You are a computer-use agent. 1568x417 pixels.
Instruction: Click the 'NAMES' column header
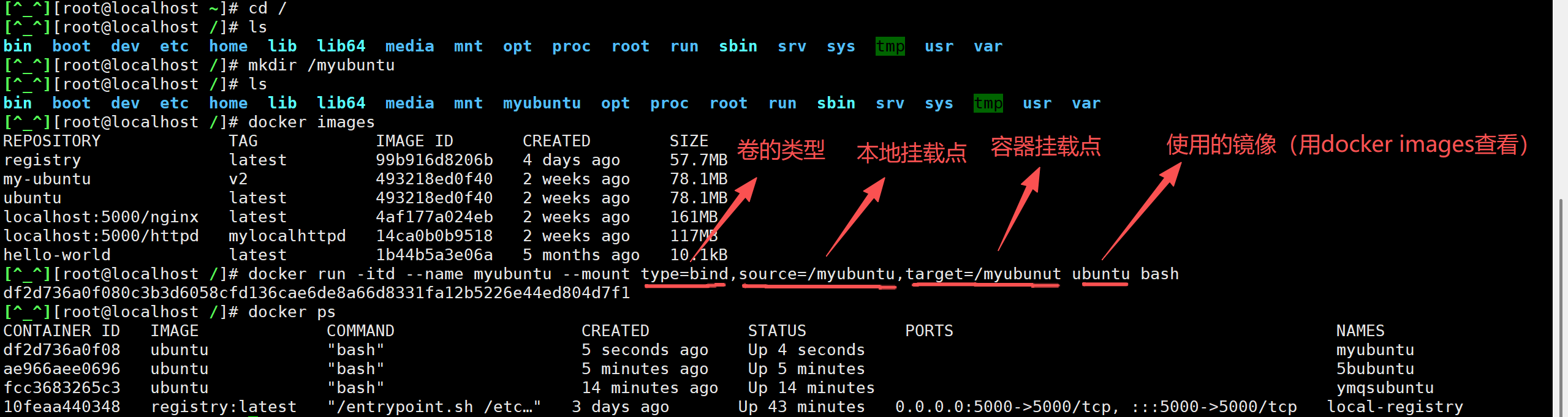coord(1360,331)
